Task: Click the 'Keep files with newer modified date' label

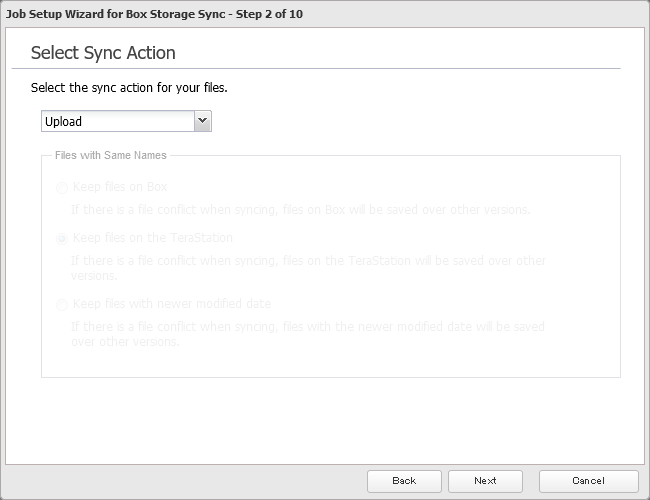Action: pyautogui.click(x=172, y=304)
